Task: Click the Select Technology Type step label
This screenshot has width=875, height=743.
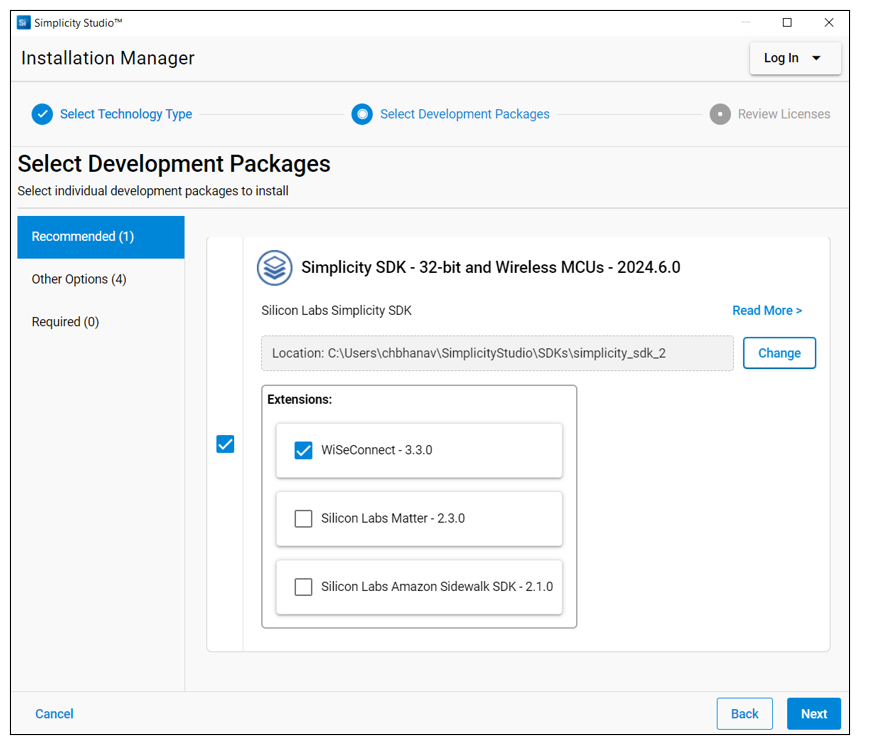Action: [126, 114]
